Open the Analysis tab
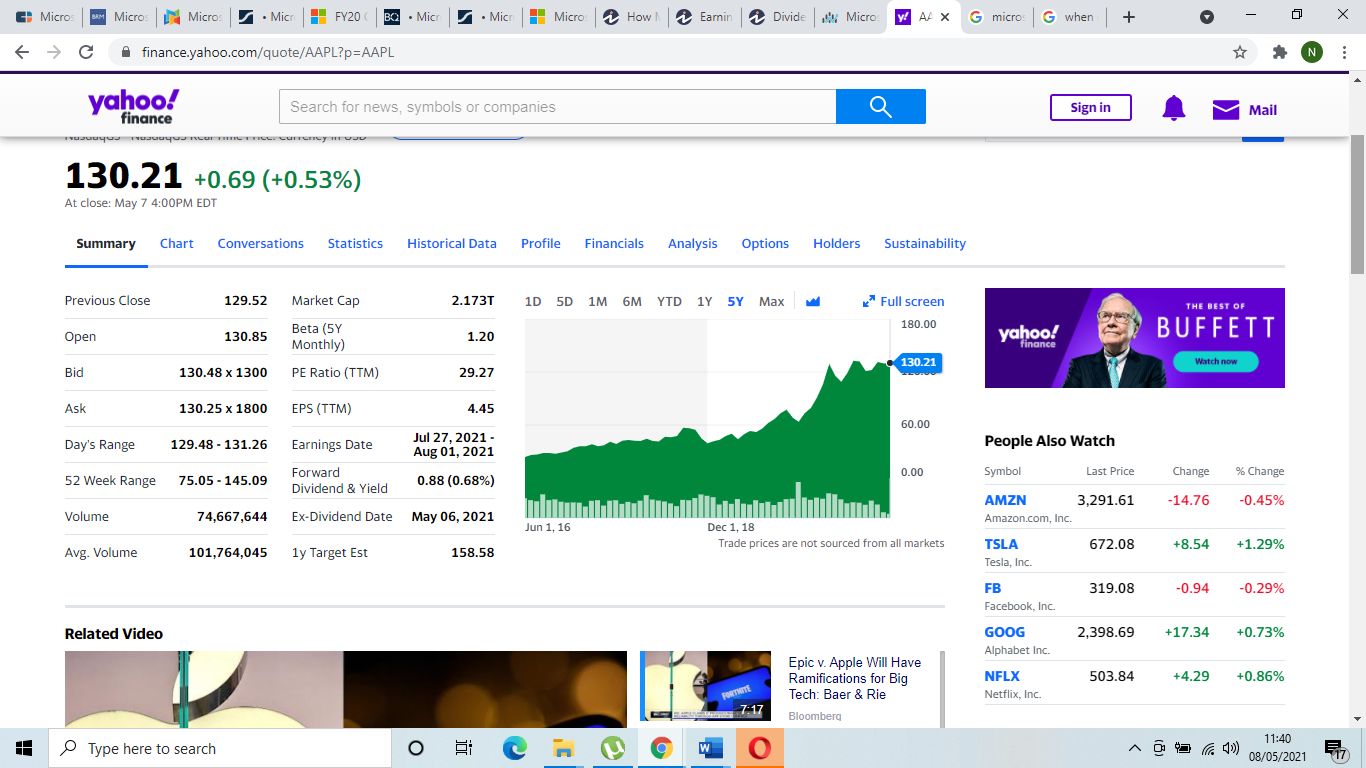Viewport: 1366px width, 768px height. 693,243
